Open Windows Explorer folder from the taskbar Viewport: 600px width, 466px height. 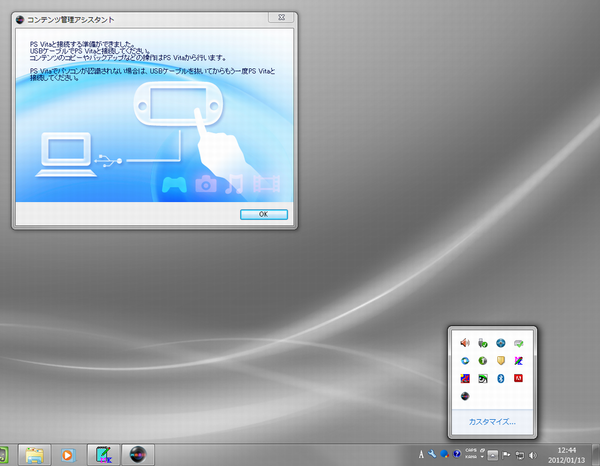33,454
